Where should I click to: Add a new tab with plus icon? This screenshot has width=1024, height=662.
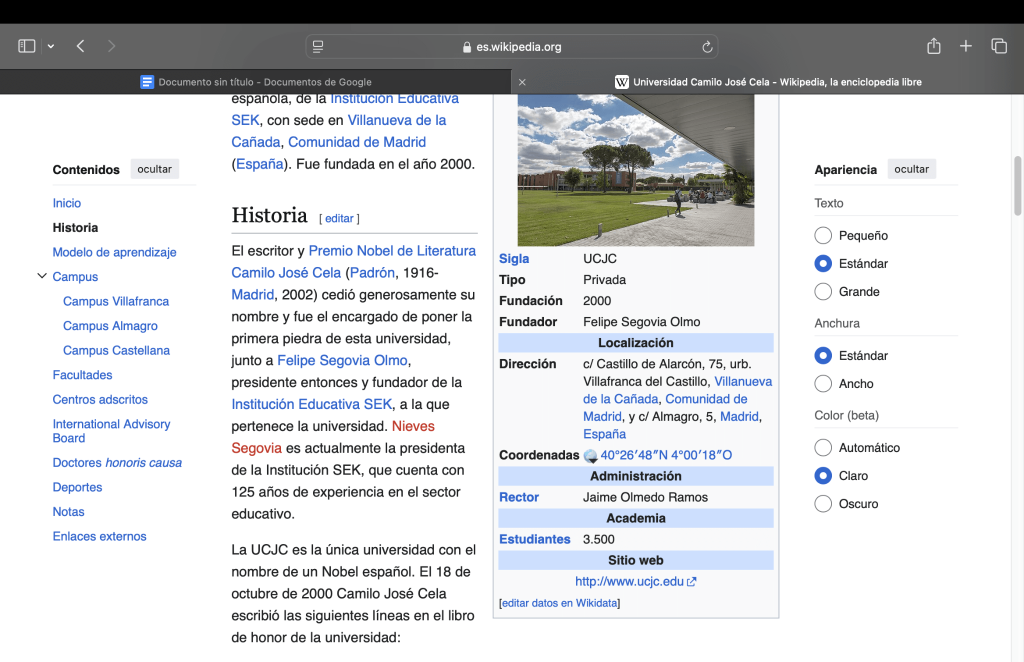(966, 46)
